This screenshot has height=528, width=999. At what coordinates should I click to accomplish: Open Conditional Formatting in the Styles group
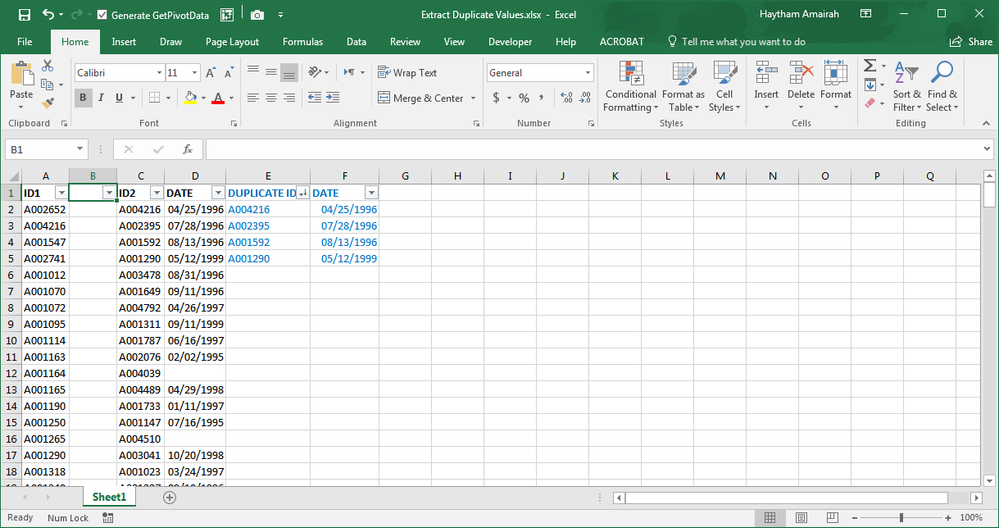pos(630,87)
